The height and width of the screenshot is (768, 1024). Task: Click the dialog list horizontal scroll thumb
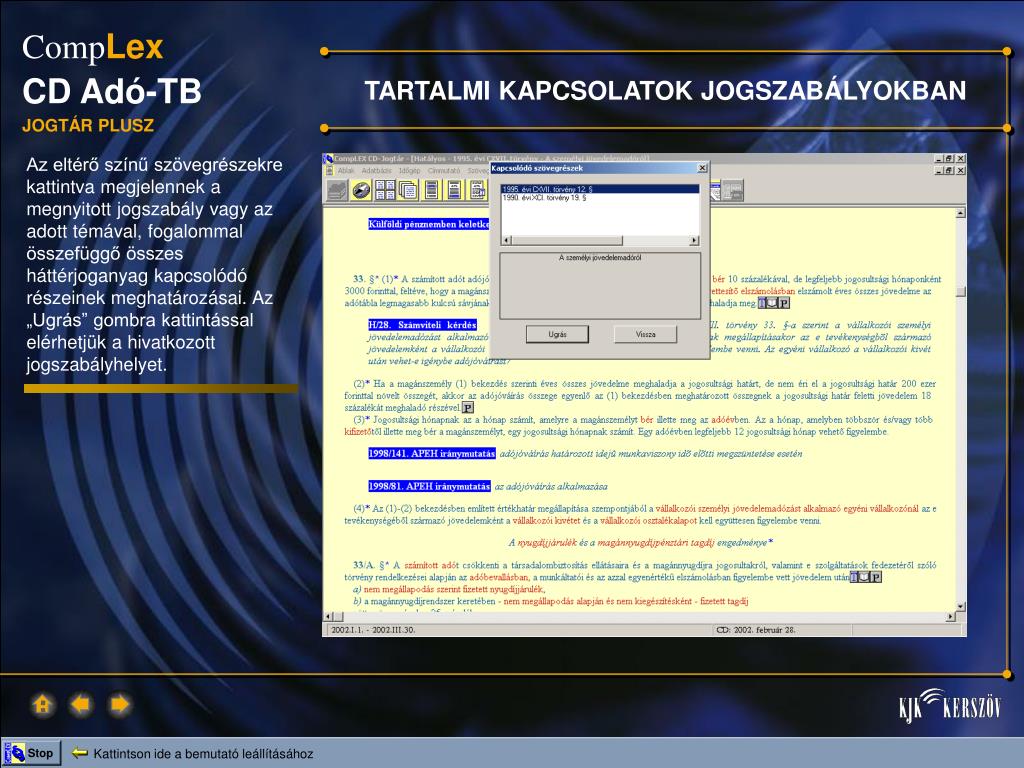click(567, 240)
